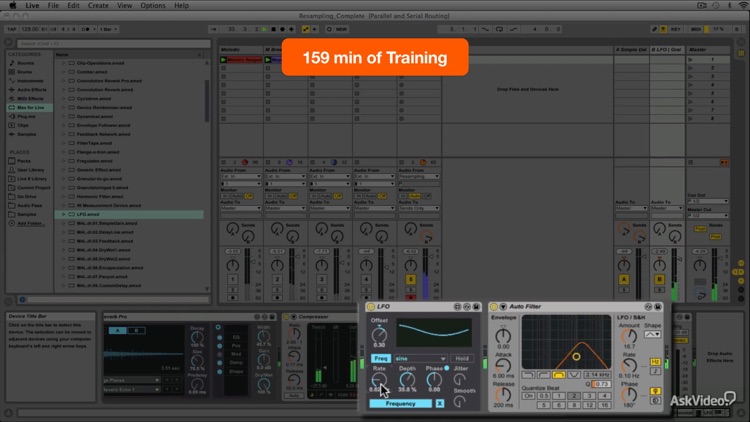Select low-pass filter type icon
This screenshot has height=422, width=750.
click(528, 375)
